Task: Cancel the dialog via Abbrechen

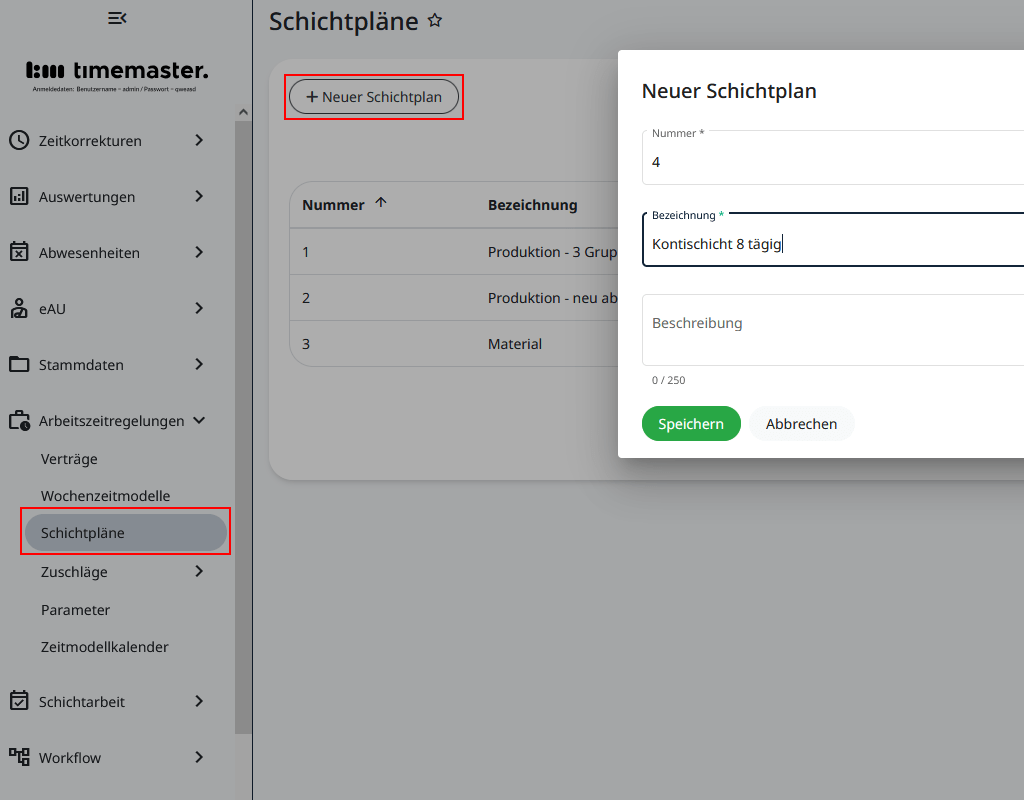Action: pyautogui.click(x=801, y=423)
